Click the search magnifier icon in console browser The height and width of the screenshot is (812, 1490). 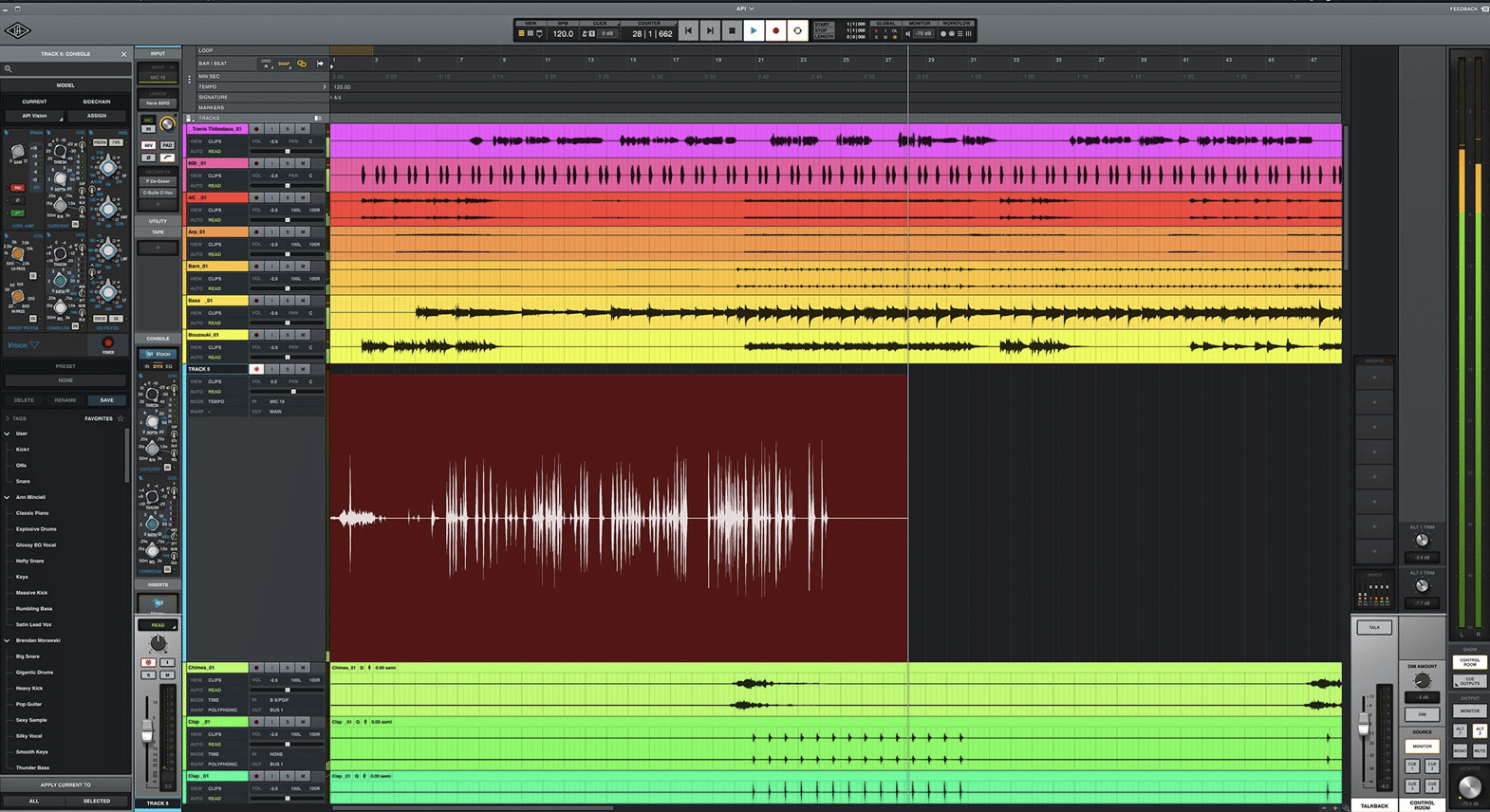9,69
